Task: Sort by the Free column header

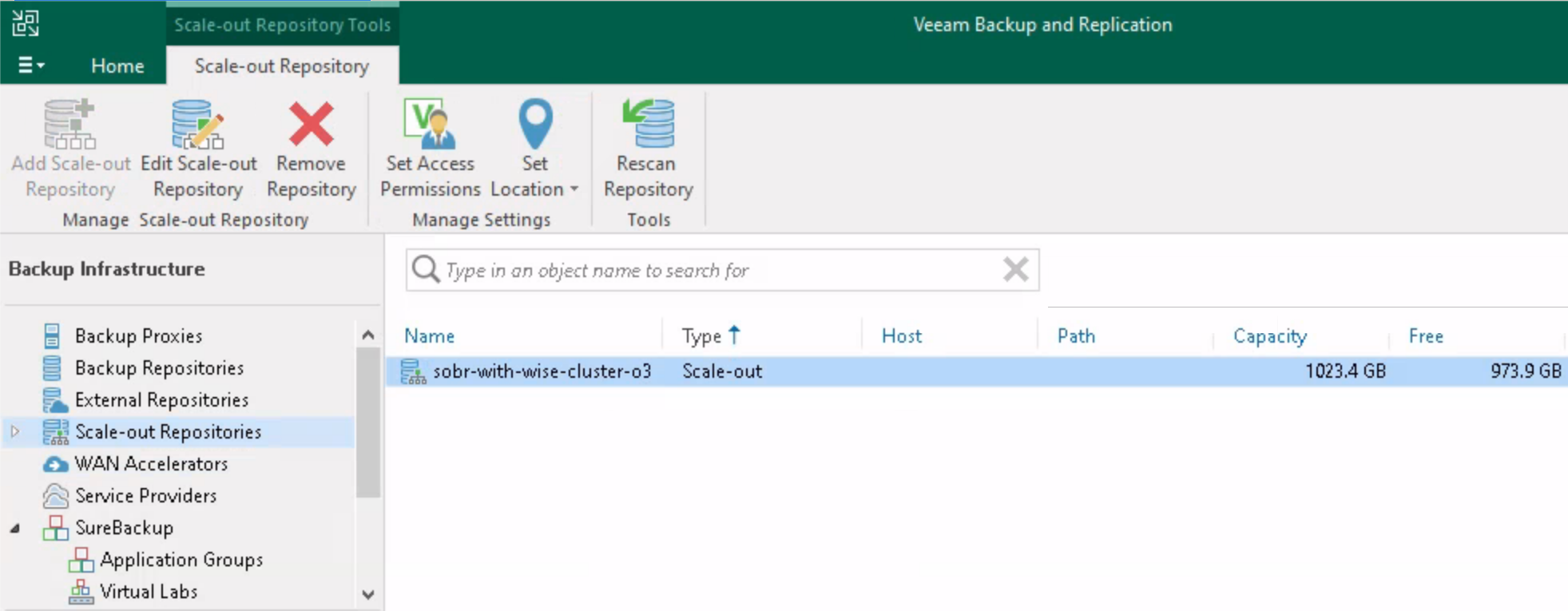Action: point(1426,336)
